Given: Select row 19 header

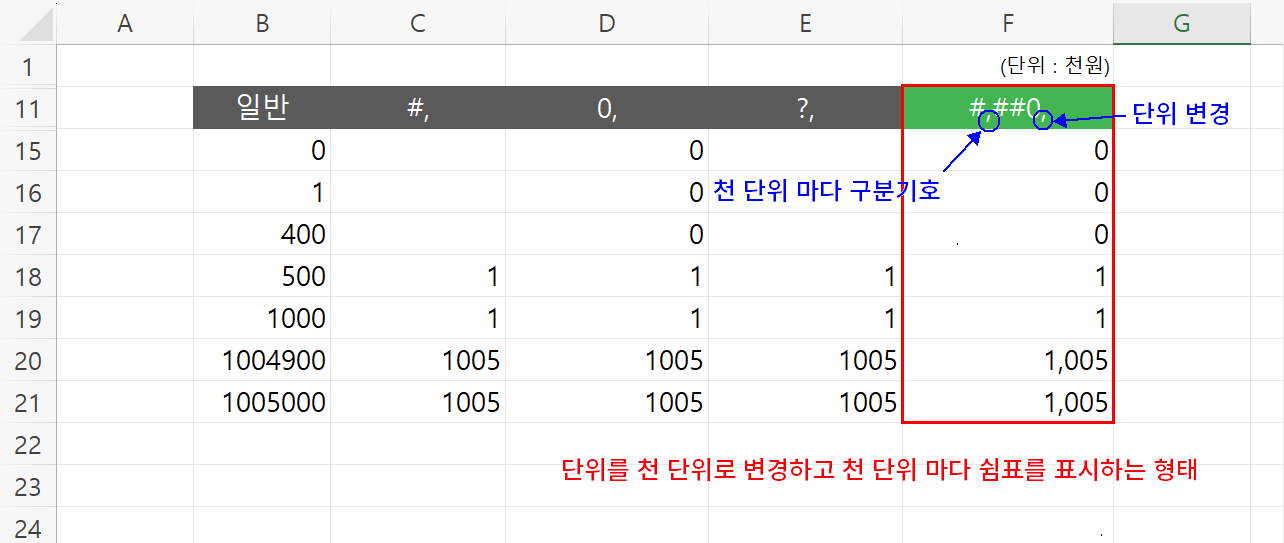Looking at the screenshot, I should click(x=28, y=318).
